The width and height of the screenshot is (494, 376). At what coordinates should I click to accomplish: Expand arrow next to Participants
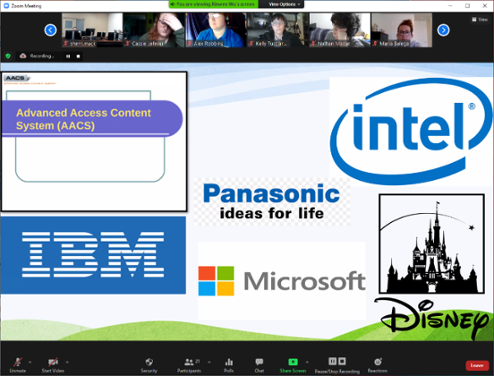click(x=209, y=362)
